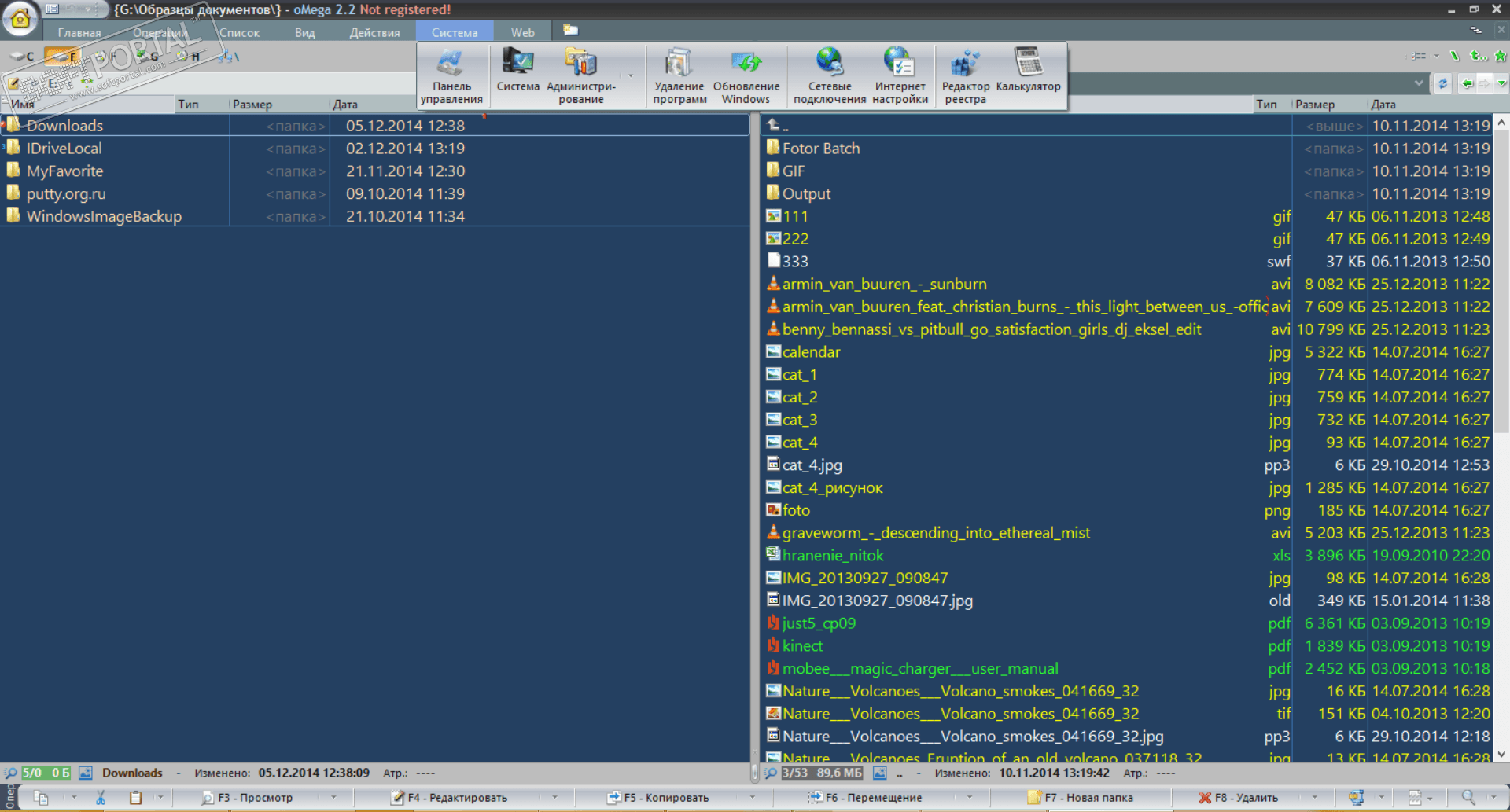Open Интернет настройки settings
Screen dimensions: 1510x812
coord(900,76)
